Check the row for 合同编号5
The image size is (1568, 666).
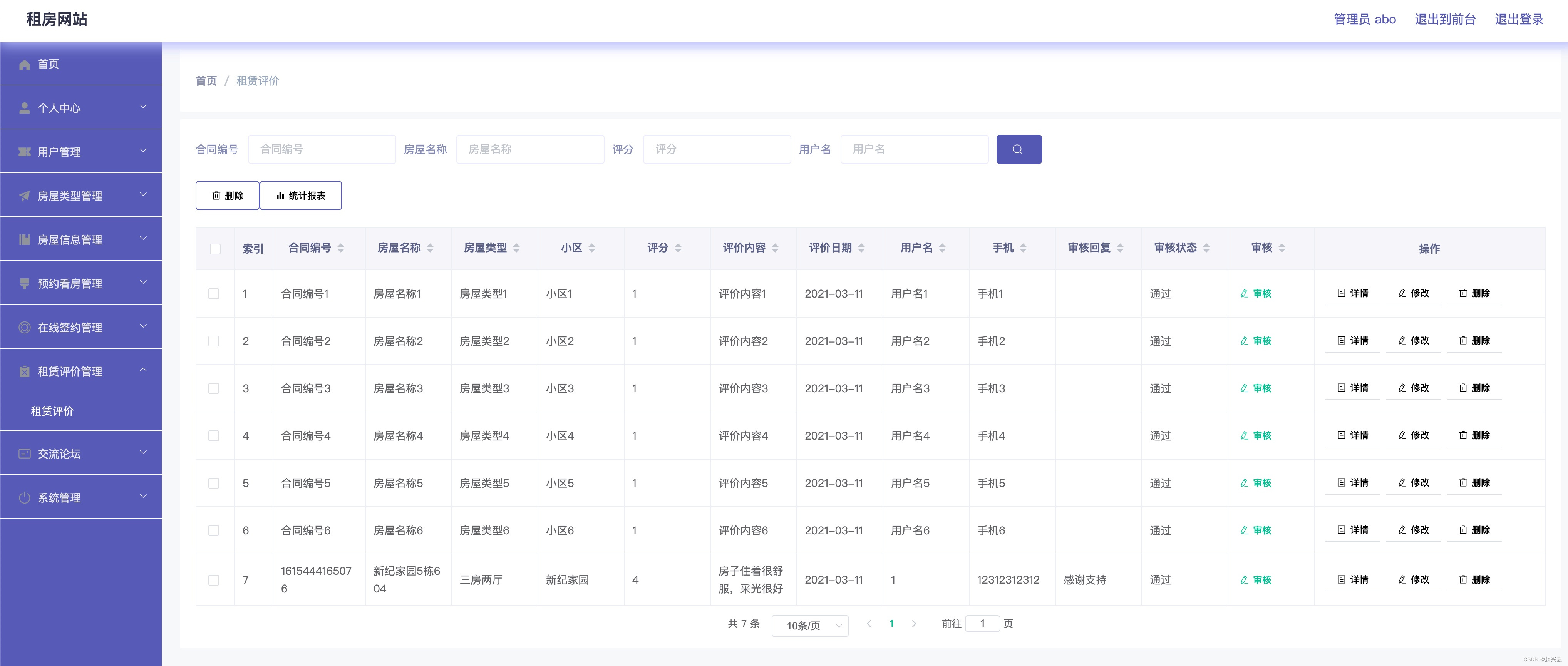(x=214, y=483)
